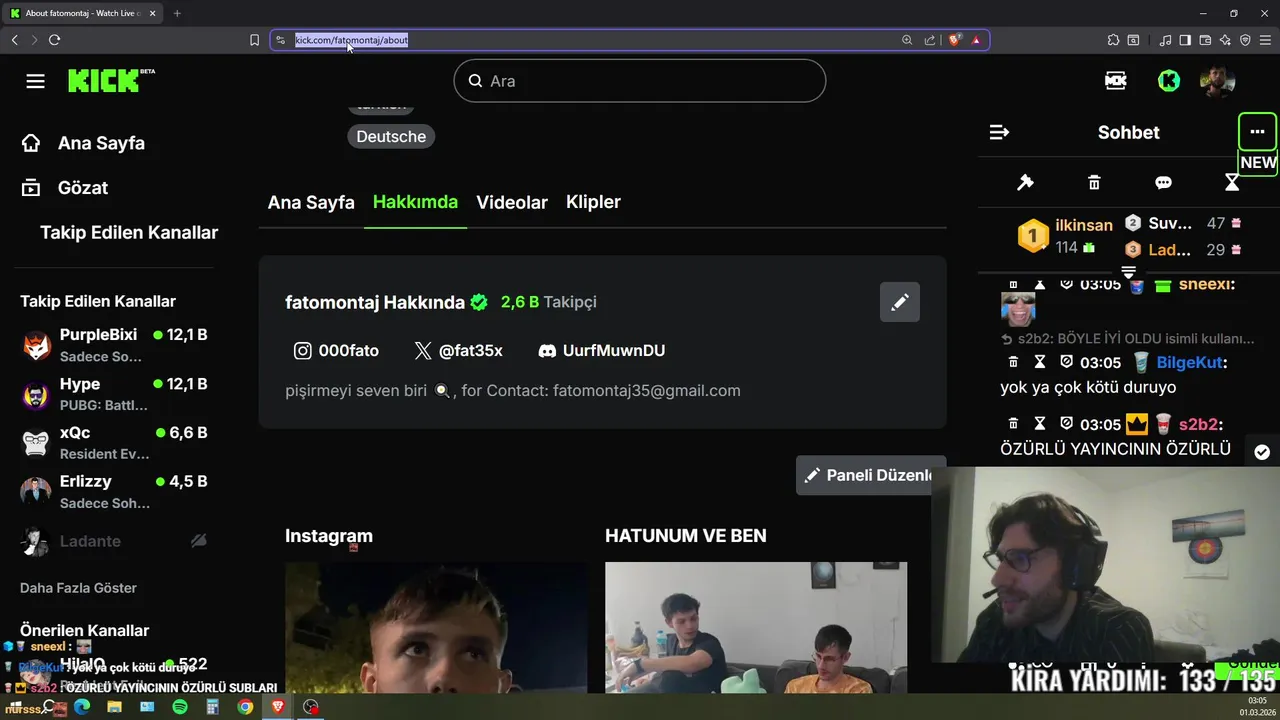Collapse the Sohbet chat panel
Image resolution: width=1280 pixels, height=720 pixels.
[999, 132]
